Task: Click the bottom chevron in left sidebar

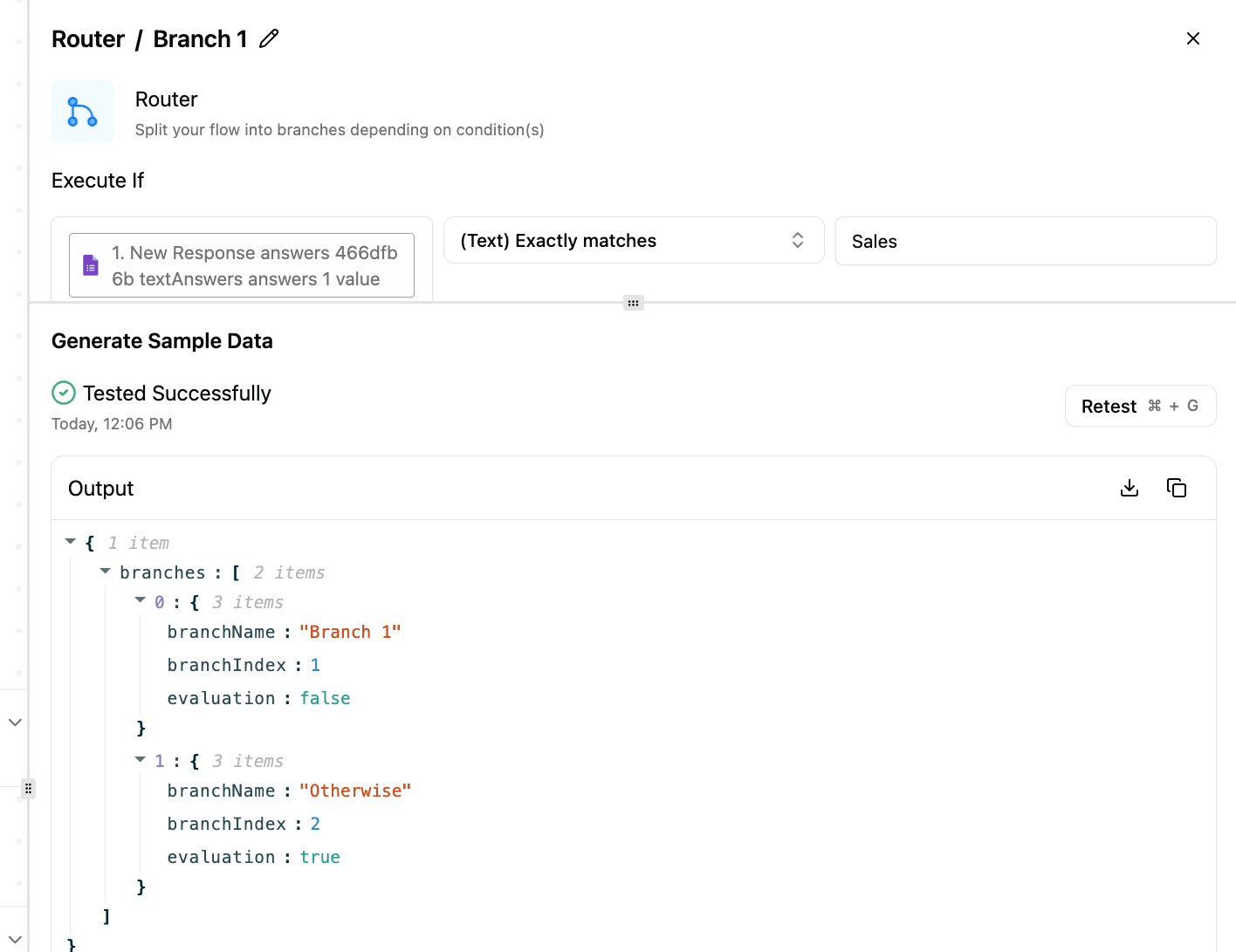Action: coord(15,940)
